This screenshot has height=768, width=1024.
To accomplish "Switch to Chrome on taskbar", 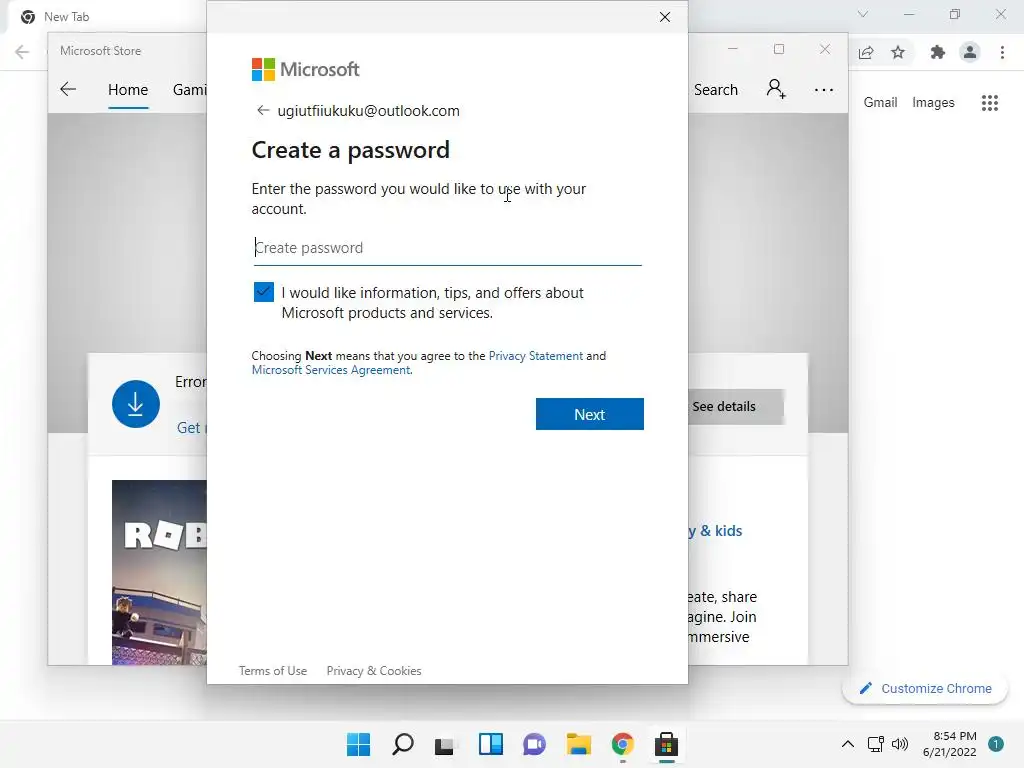I will pos(622,744).
